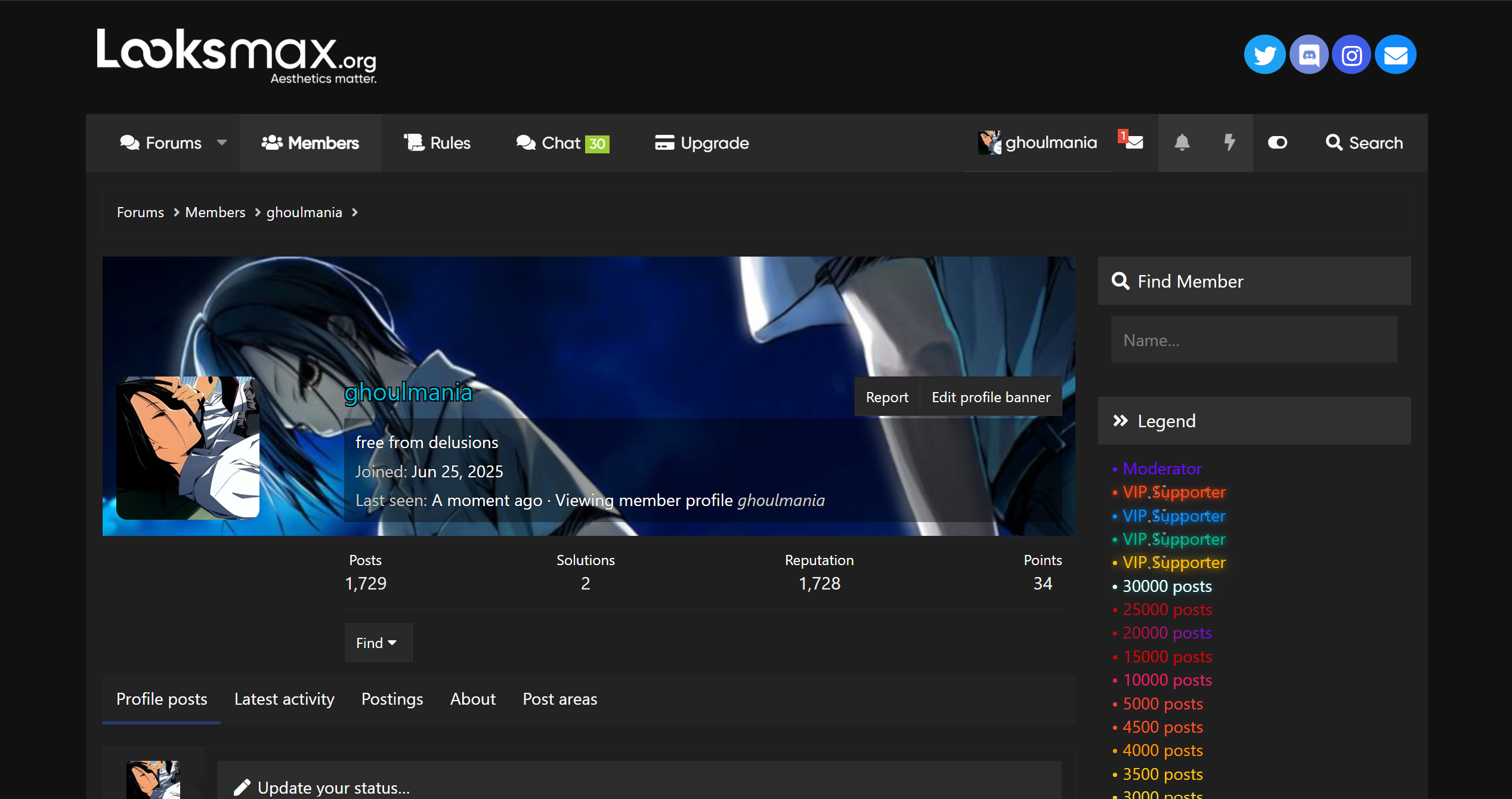Click the Forums breadcrumb link
The image size is (1512, 799).
pyautogui.click(x=140, y=212)
